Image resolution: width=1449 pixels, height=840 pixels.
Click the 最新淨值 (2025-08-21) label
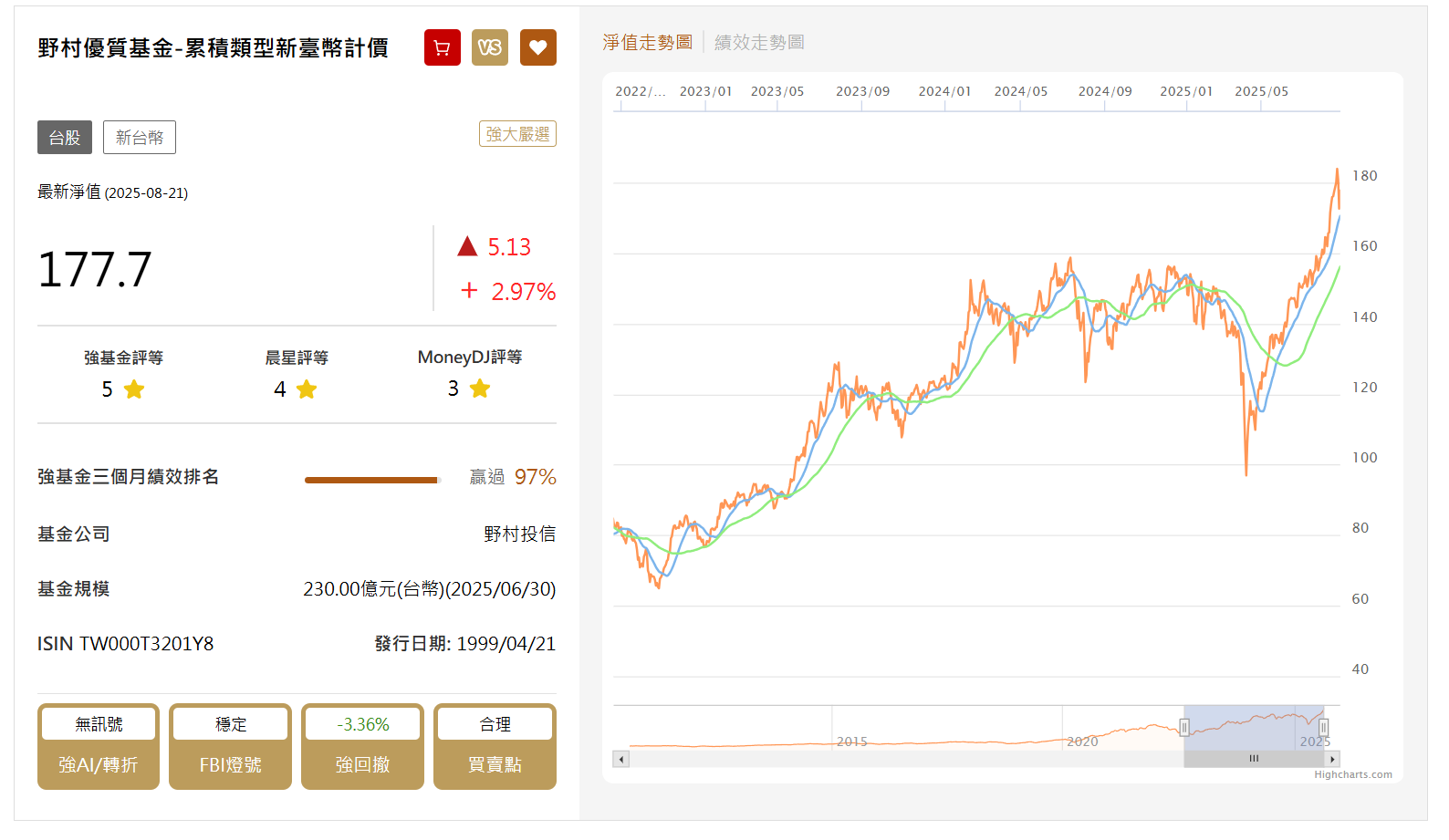112,192
